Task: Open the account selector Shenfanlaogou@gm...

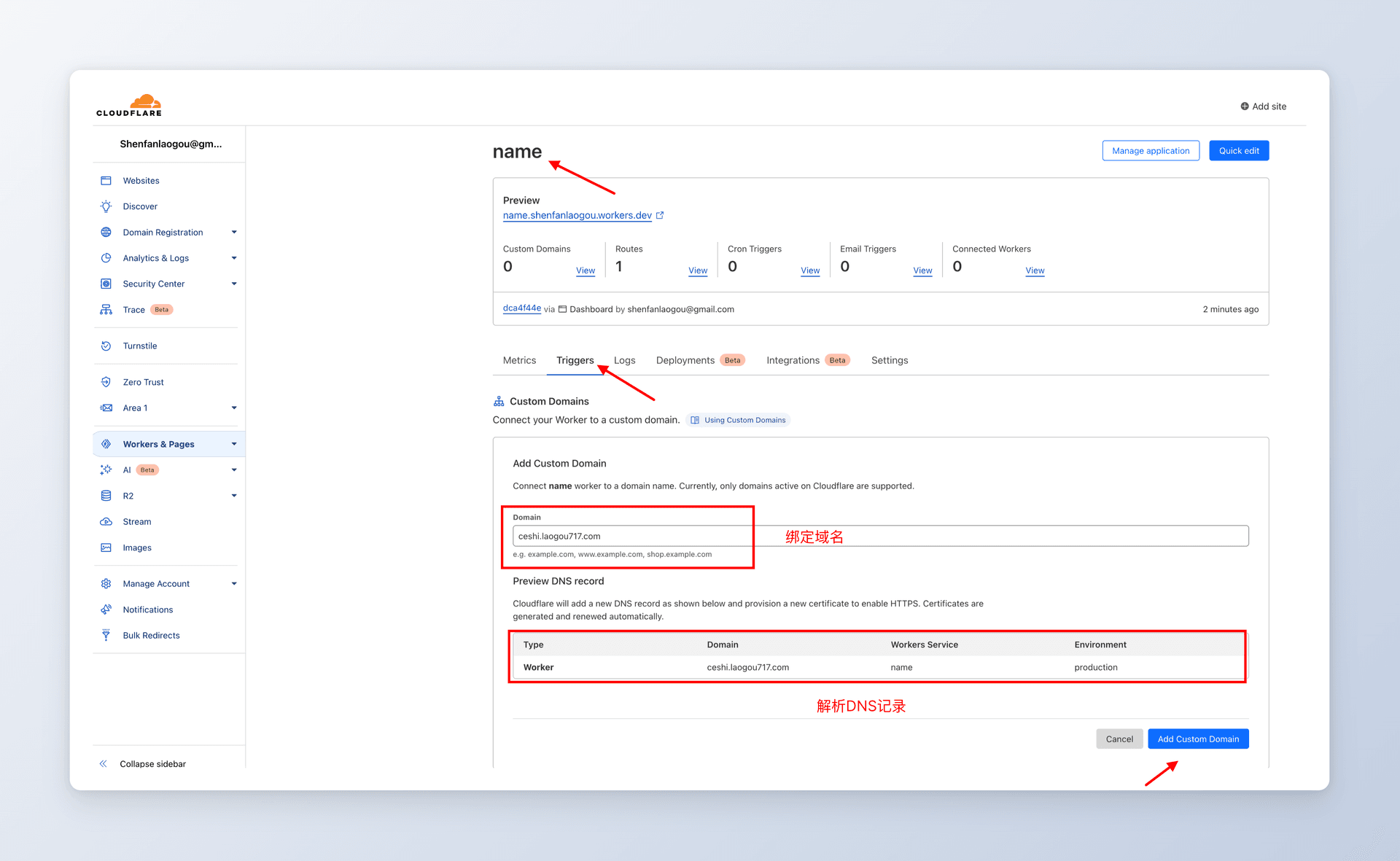Action: pyautogui.click(x=171, y=144)
